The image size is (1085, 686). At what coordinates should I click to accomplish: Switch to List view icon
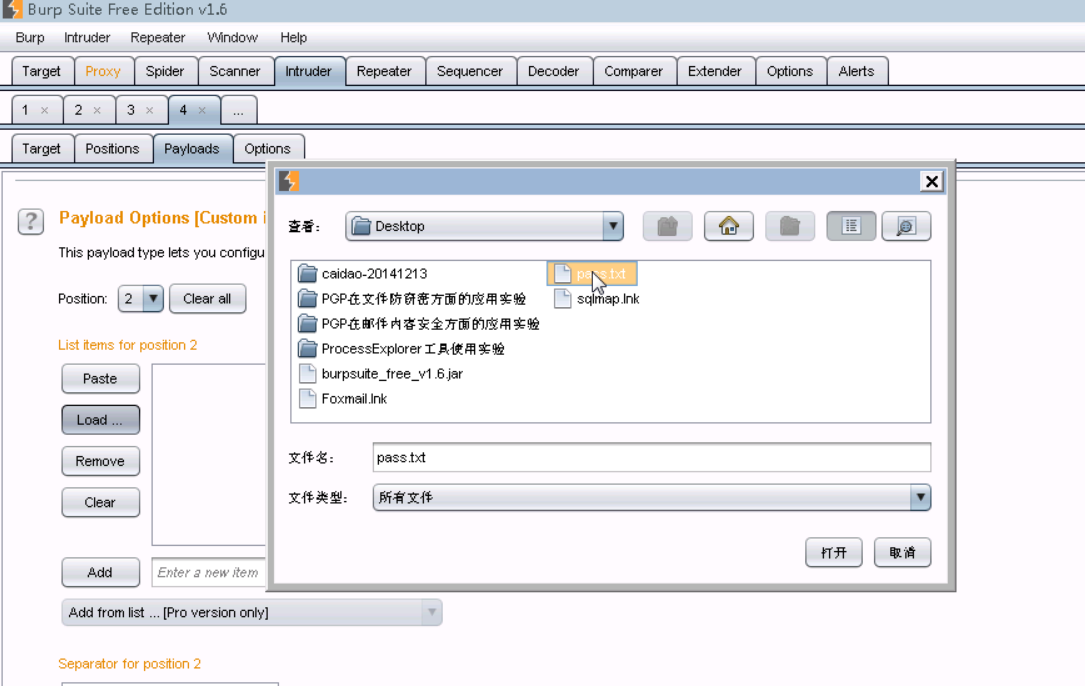(851, 226)
